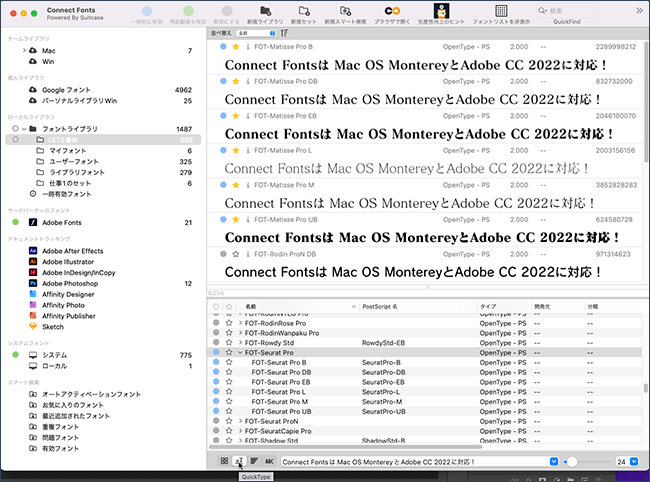
Task: Expand the FOT-Rowdy Std family
Action: 240,343
